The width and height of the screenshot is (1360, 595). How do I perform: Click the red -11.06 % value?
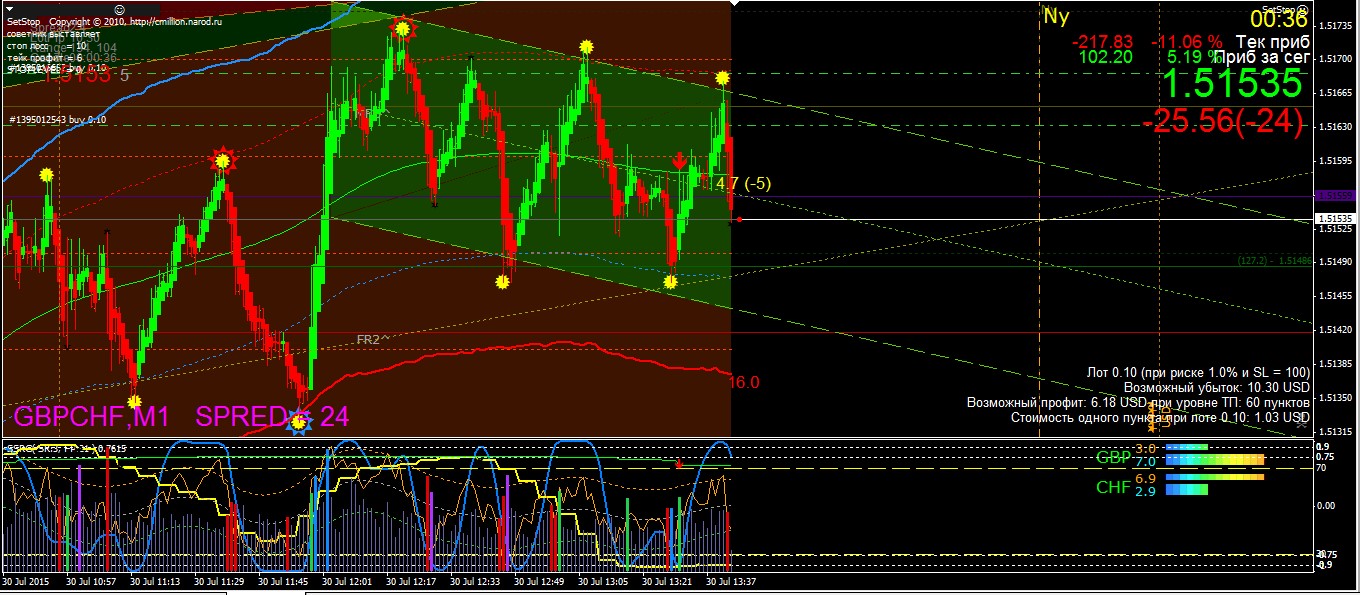(x=1186, y=42)
